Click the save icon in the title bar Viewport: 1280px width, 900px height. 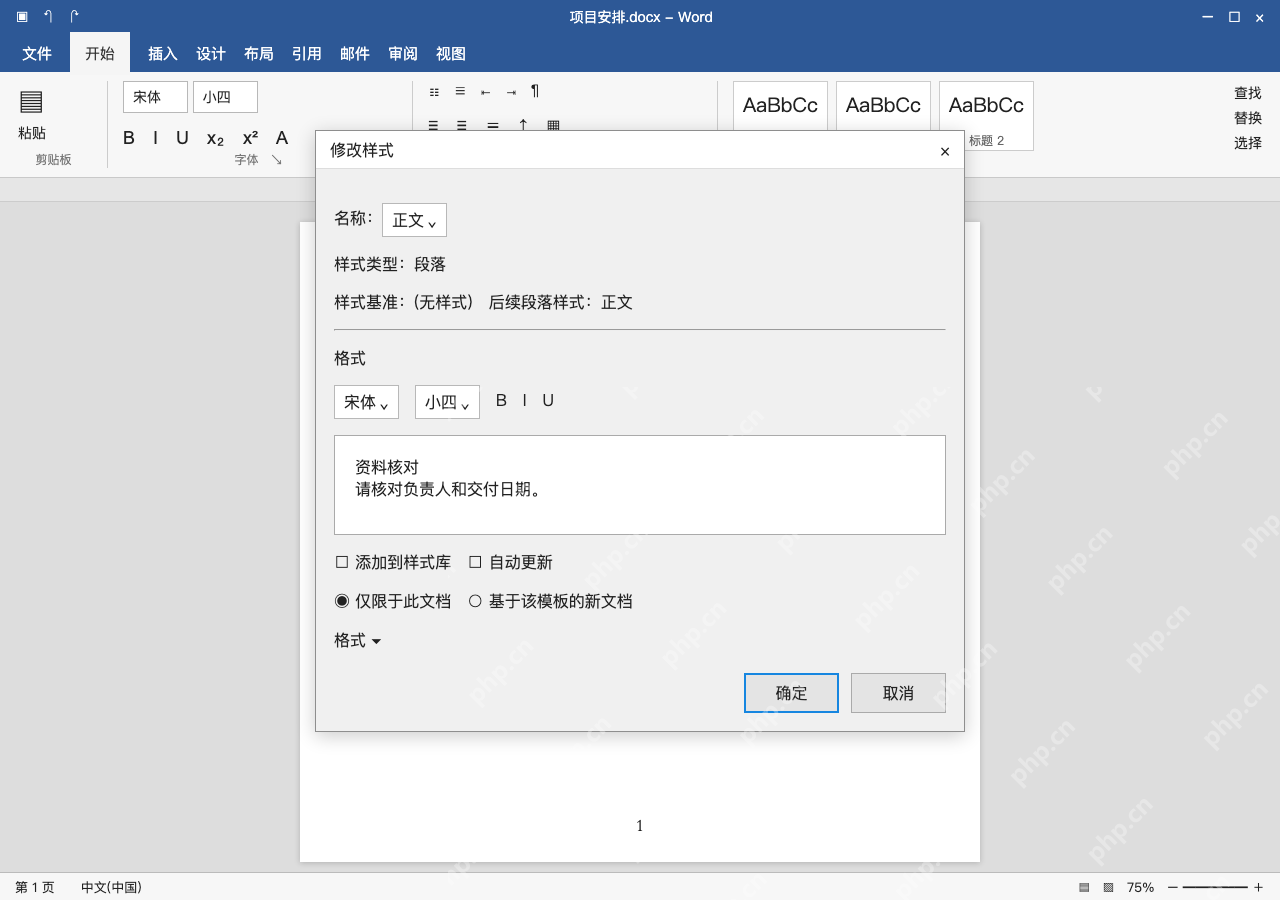click(x=22, y=16)
